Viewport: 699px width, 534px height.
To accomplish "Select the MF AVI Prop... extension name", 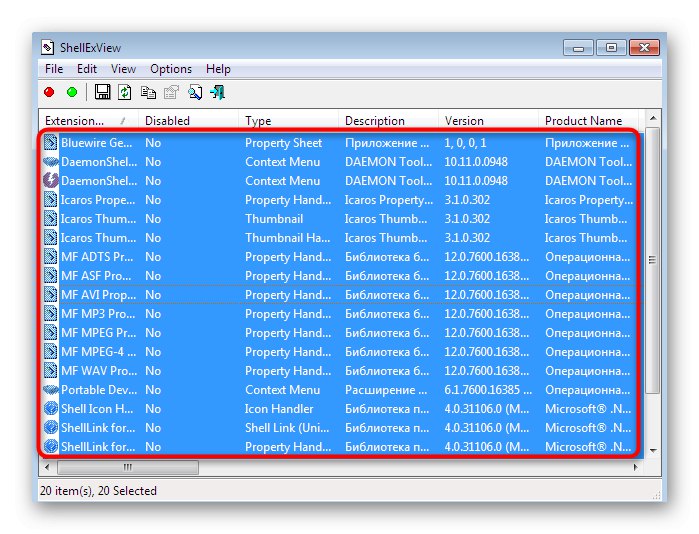I will (99, 295).
